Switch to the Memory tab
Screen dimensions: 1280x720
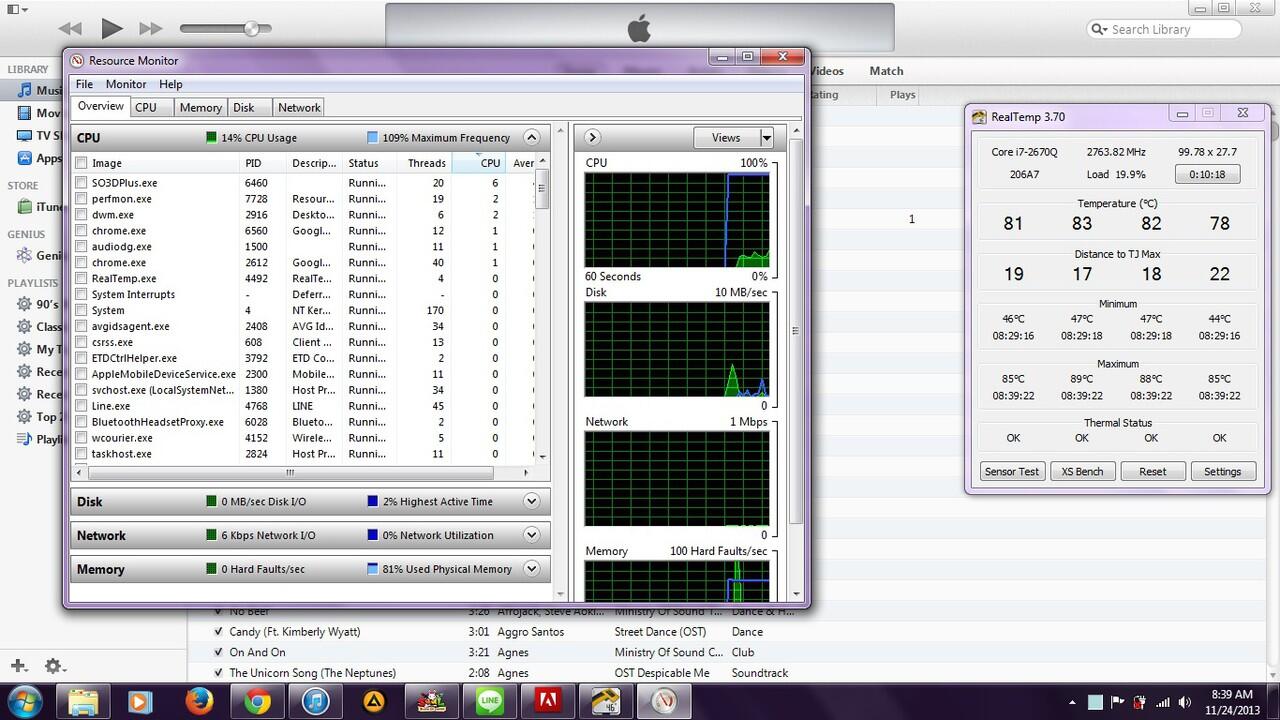(x=201, y=108)
